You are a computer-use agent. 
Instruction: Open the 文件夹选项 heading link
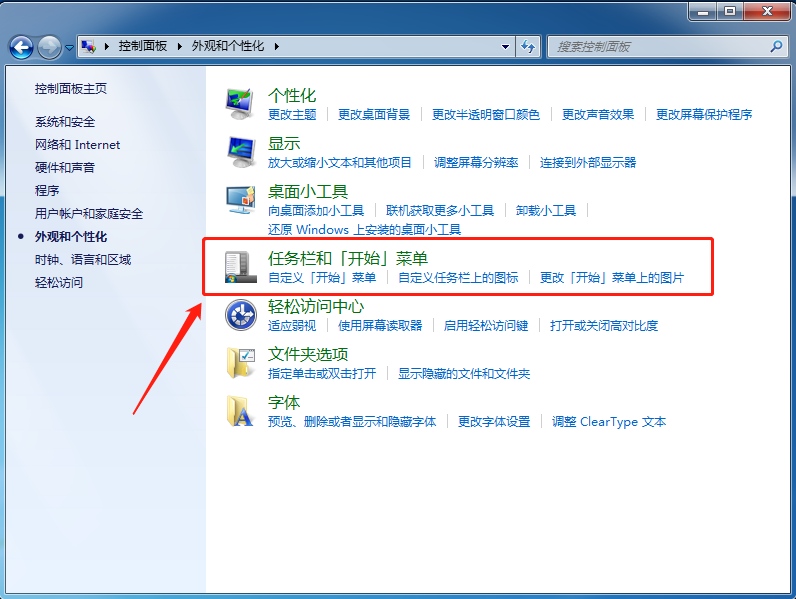coord(308,354)
